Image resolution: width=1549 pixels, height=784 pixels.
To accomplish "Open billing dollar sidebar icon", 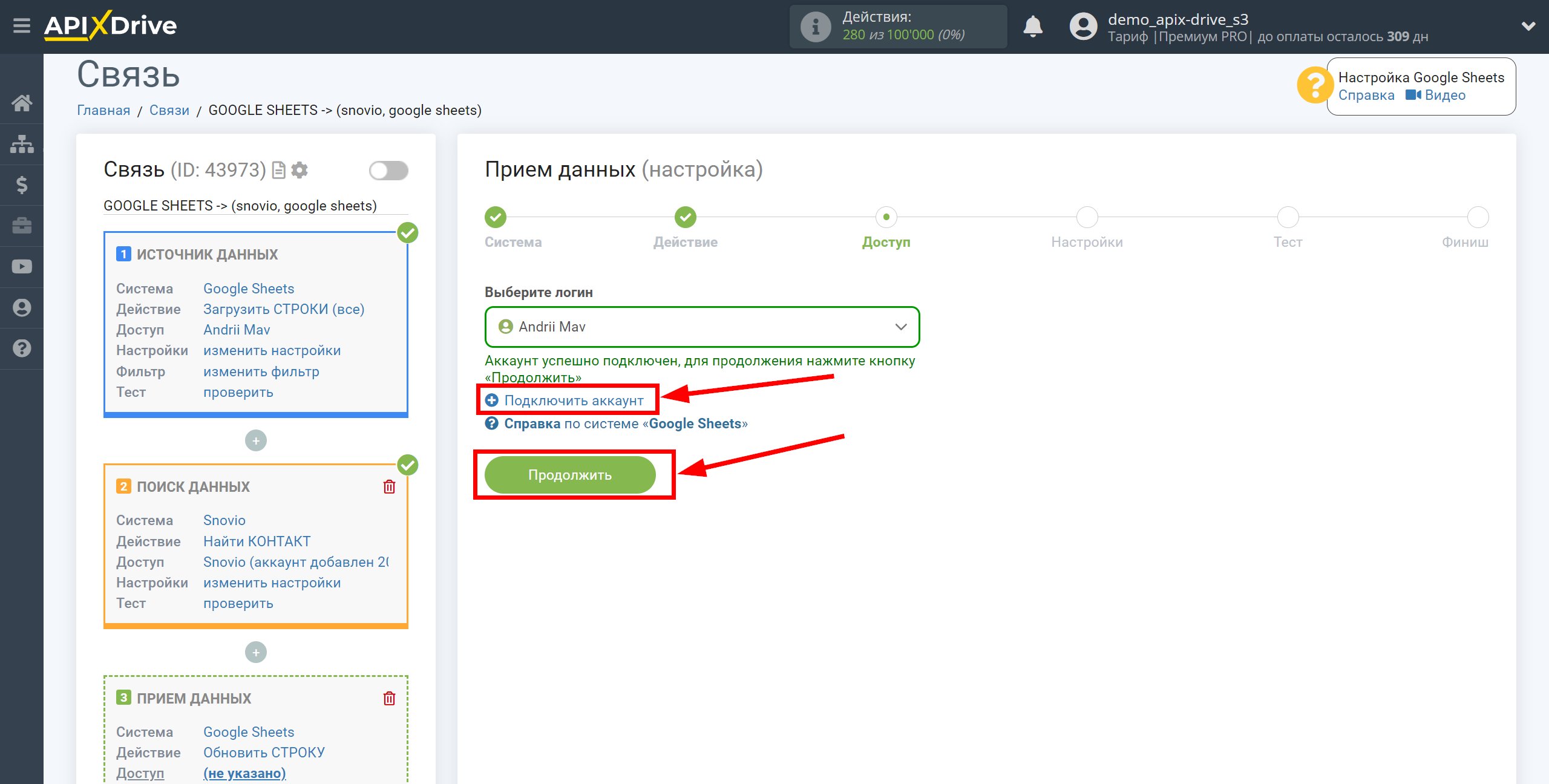I will coord(22,185).
